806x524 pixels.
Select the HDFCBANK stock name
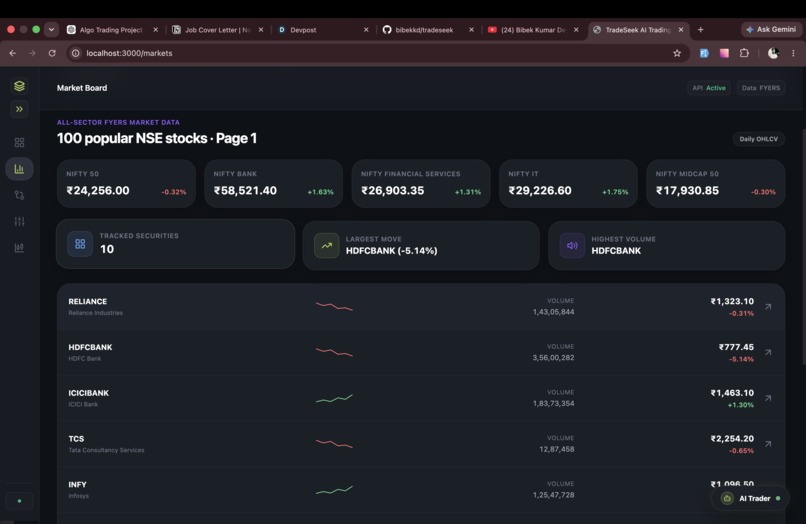(x=90, y=347)
